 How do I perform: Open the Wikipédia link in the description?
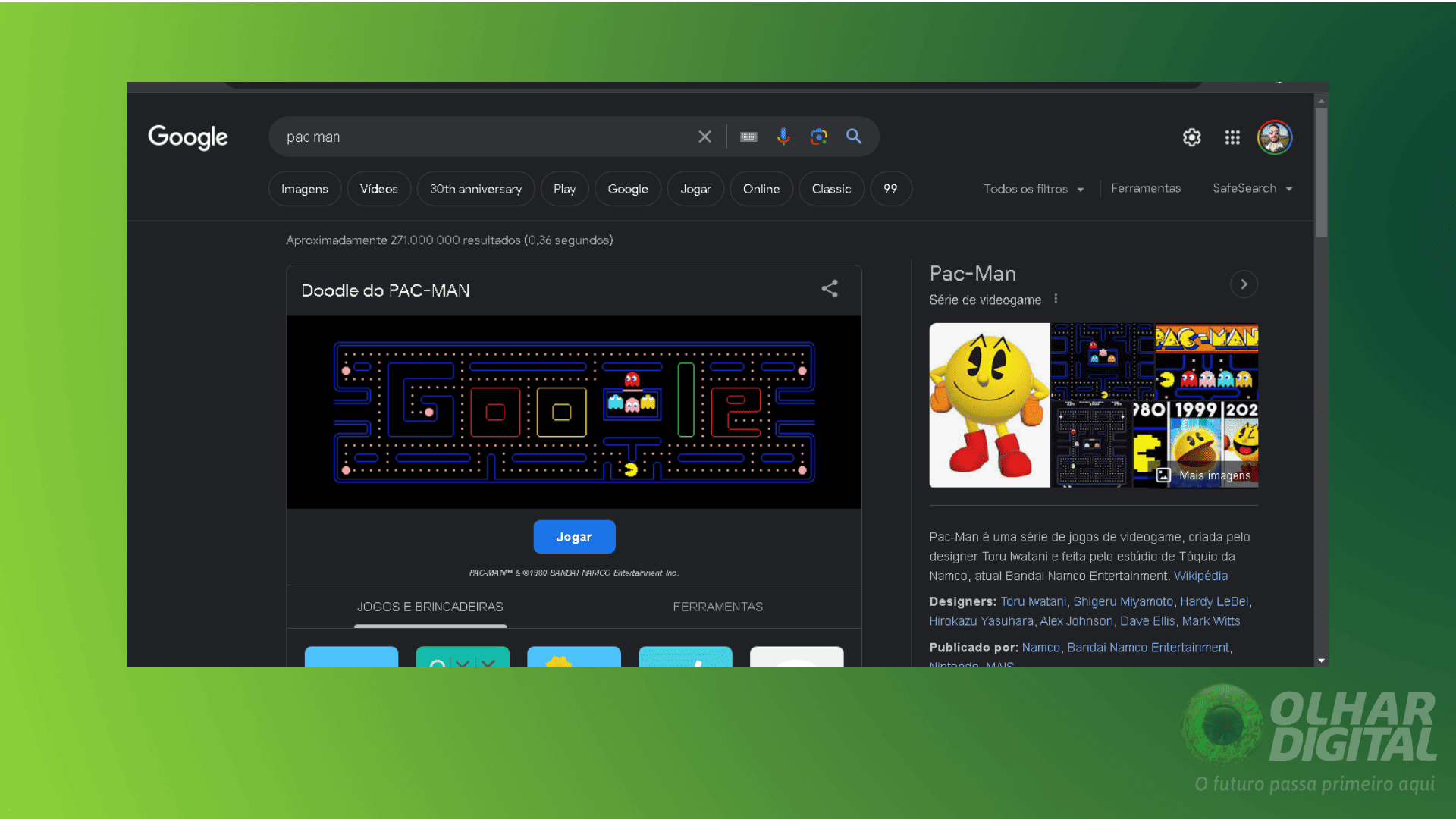[x=1201, y=576]
